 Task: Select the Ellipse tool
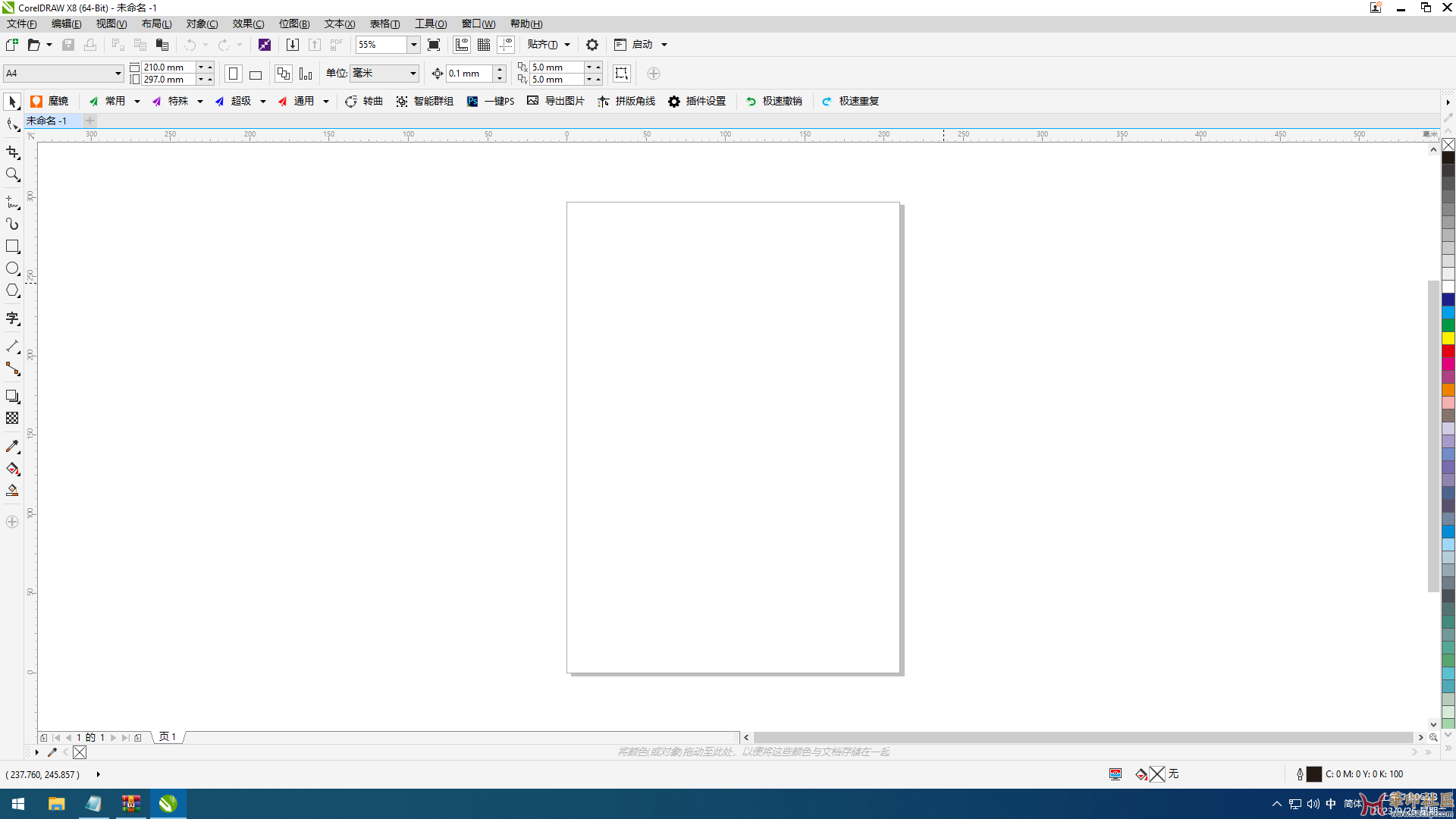(12, 268)
